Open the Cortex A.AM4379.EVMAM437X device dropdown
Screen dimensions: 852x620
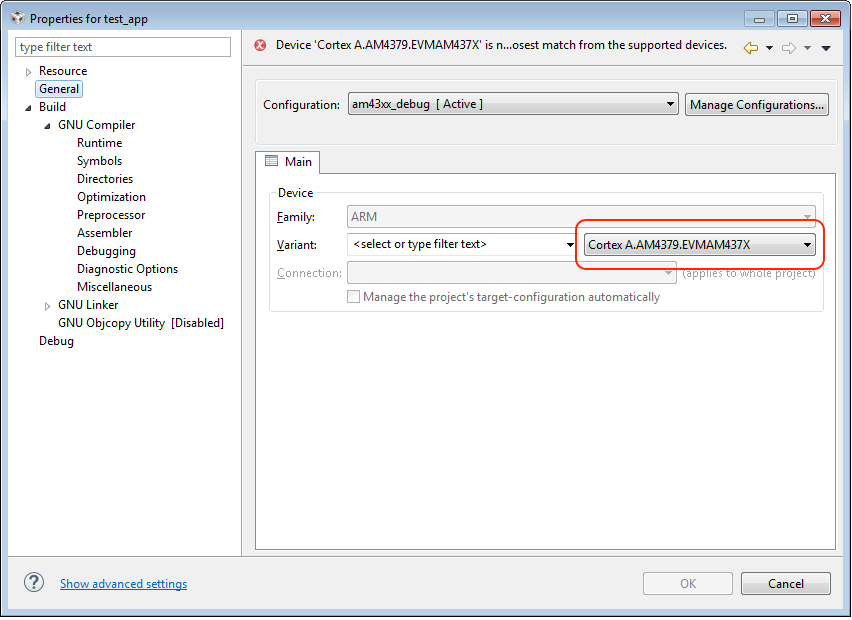[699, 245]
